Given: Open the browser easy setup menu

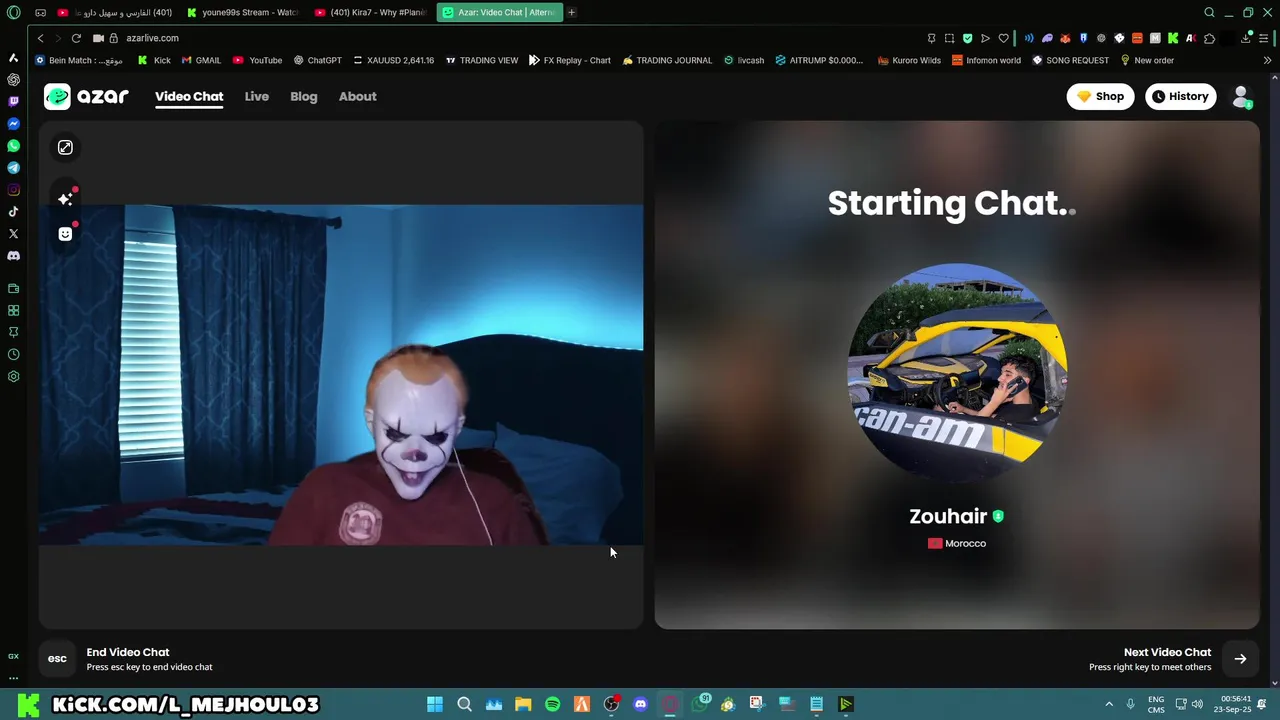Looking at the screenshot, I should (x=1264, y=38).
